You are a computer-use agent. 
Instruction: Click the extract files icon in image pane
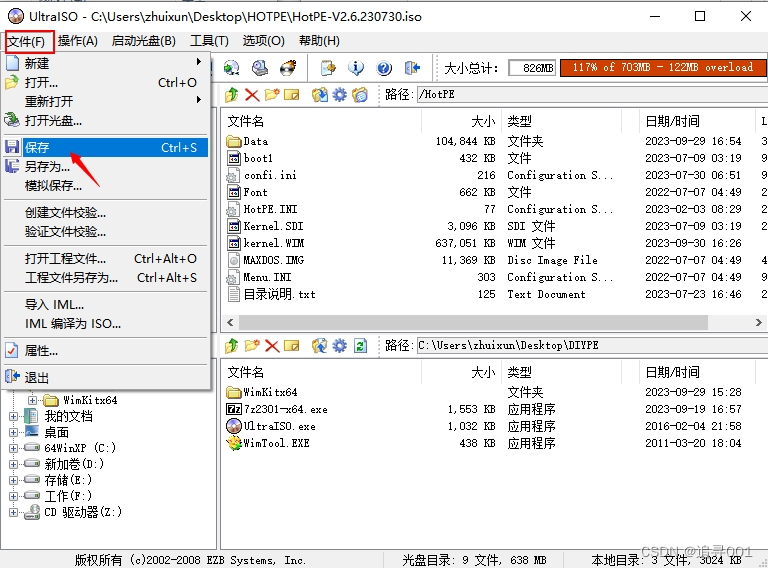click(319, 95)
